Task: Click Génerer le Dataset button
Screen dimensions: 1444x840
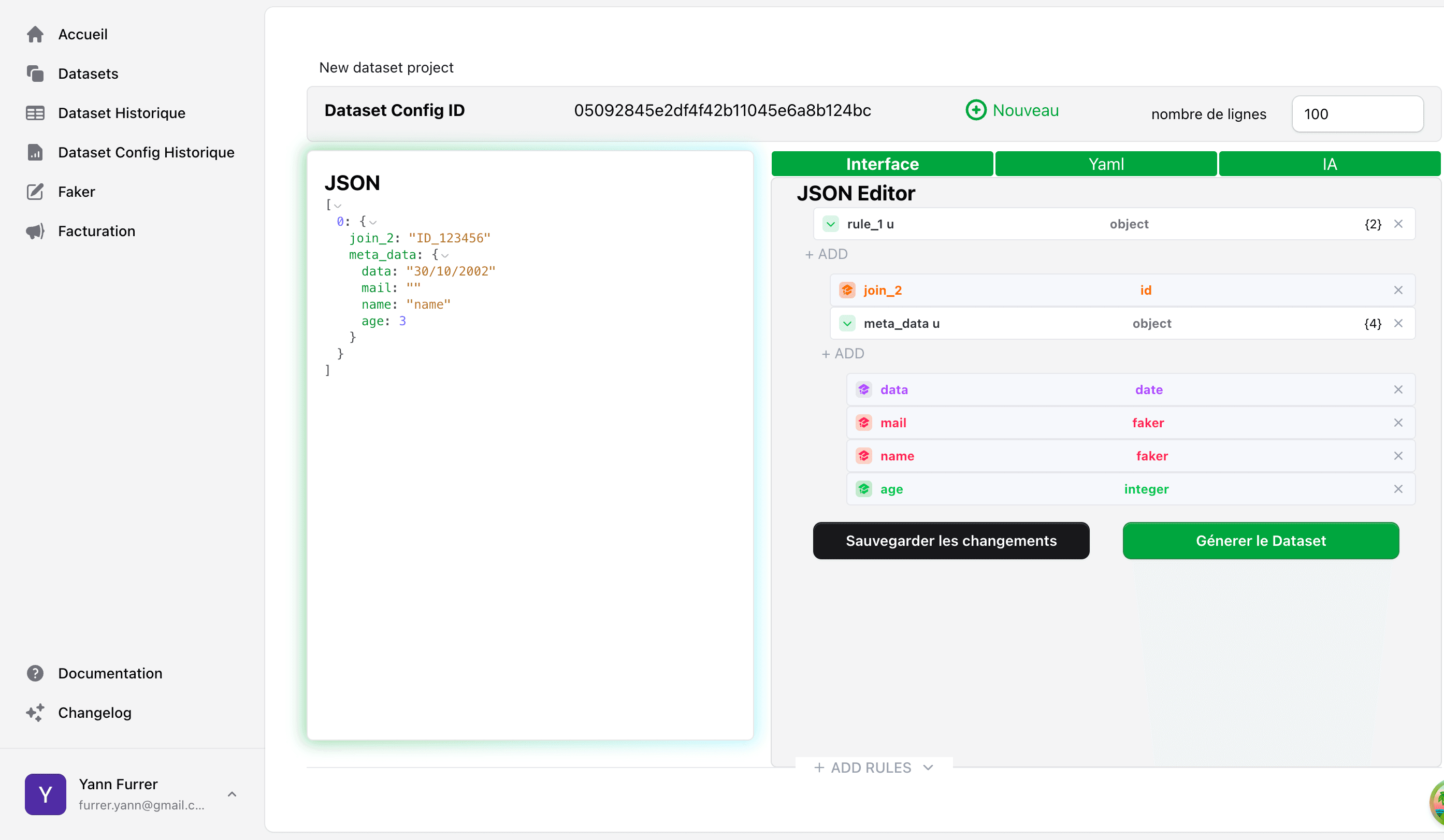Action: tap(1260, 541)
